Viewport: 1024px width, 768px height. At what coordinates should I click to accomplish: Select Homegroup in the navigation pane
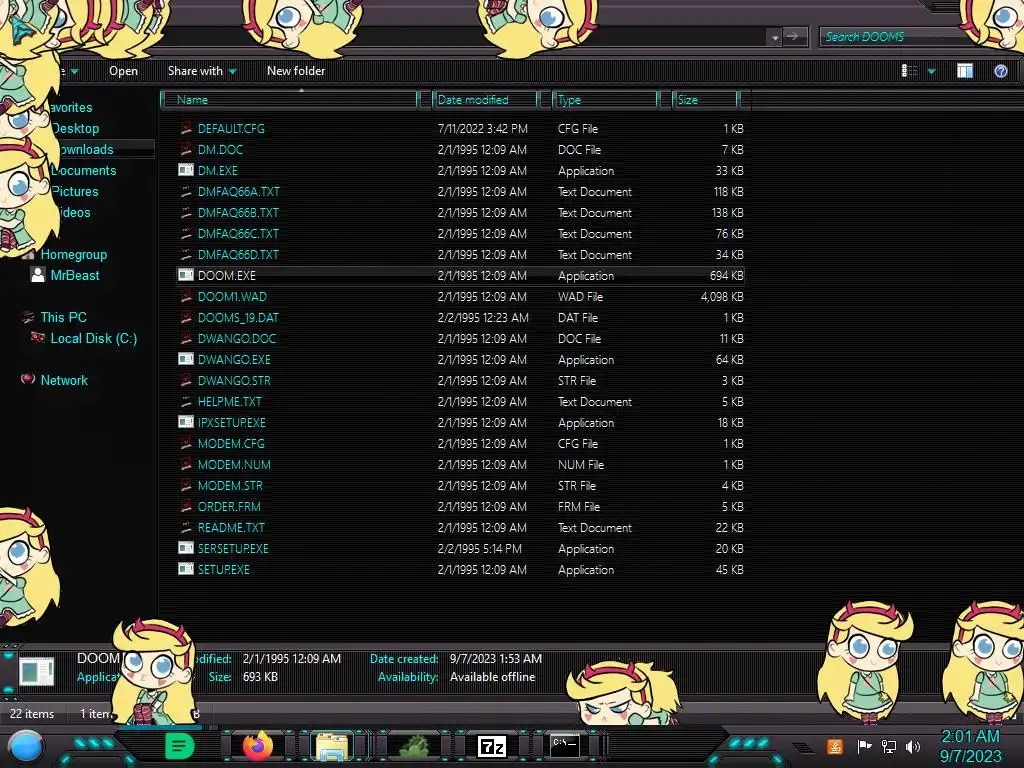[x=74, y=254]
